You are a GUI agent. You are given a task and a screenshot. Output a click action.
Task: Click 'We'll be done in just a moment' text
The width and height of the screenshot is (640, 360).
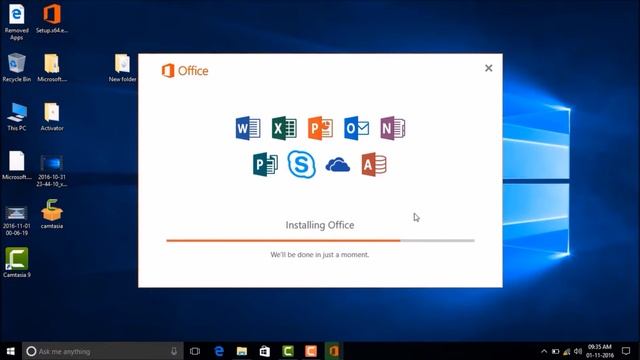click(320, 255)
